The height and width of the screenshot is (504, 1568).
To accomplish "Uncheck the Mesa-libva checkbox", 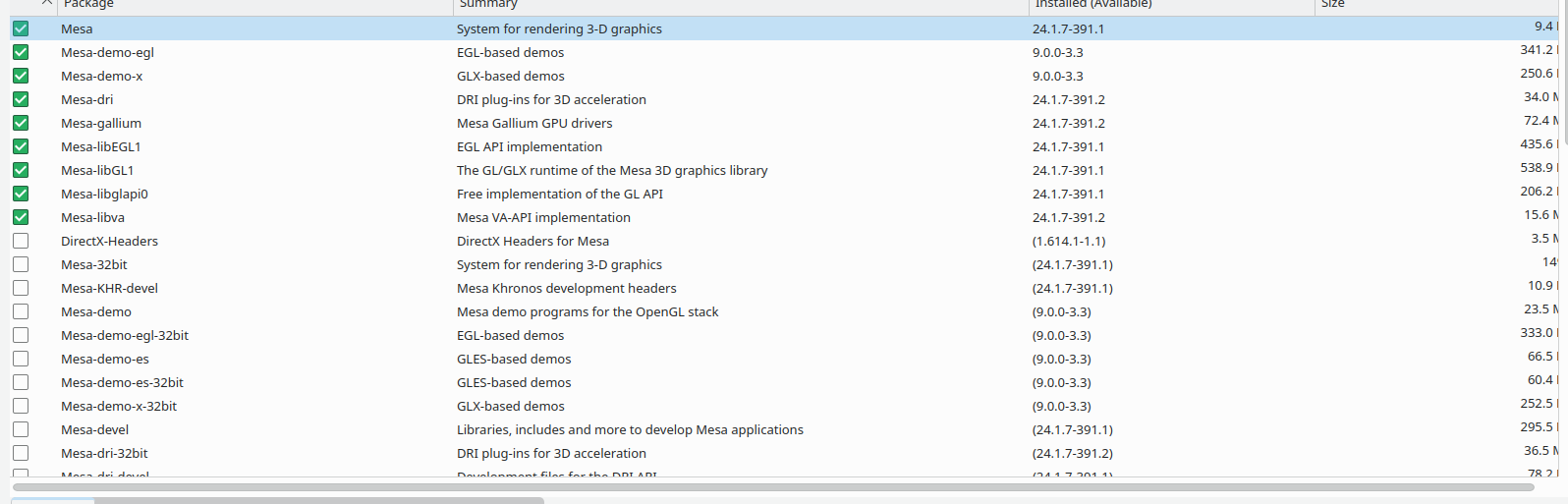I will [x=21, y=217].
